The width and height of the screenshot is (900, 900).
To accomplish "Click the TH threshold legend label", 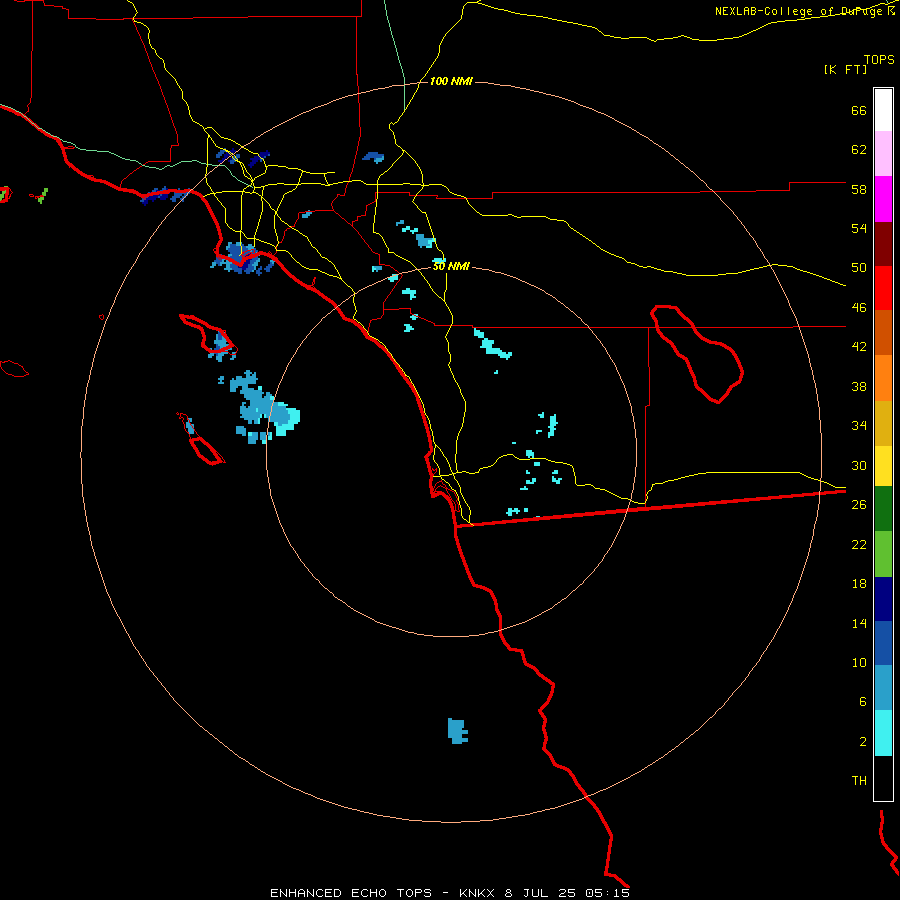I will (859, 781).
